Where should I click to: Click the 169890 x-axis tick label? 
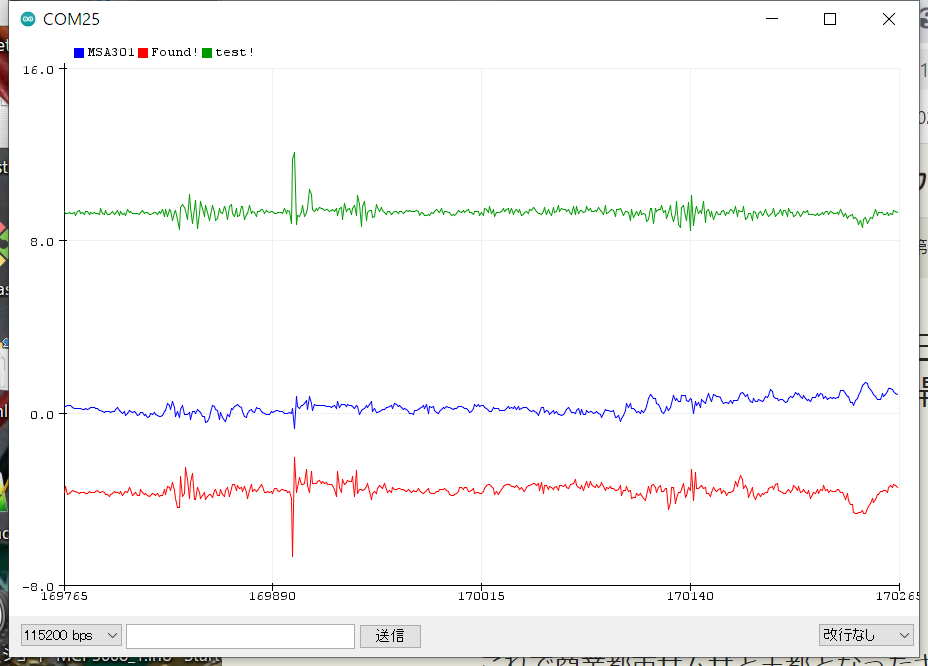click(x=272, y=595)
